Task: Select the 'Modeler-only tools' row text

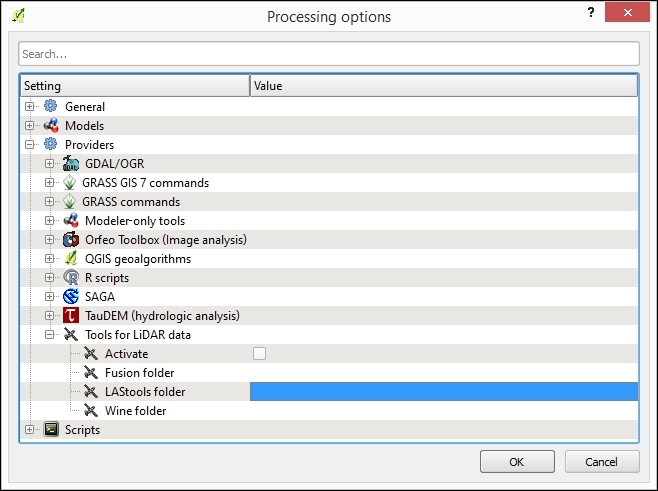Action: 135,221
